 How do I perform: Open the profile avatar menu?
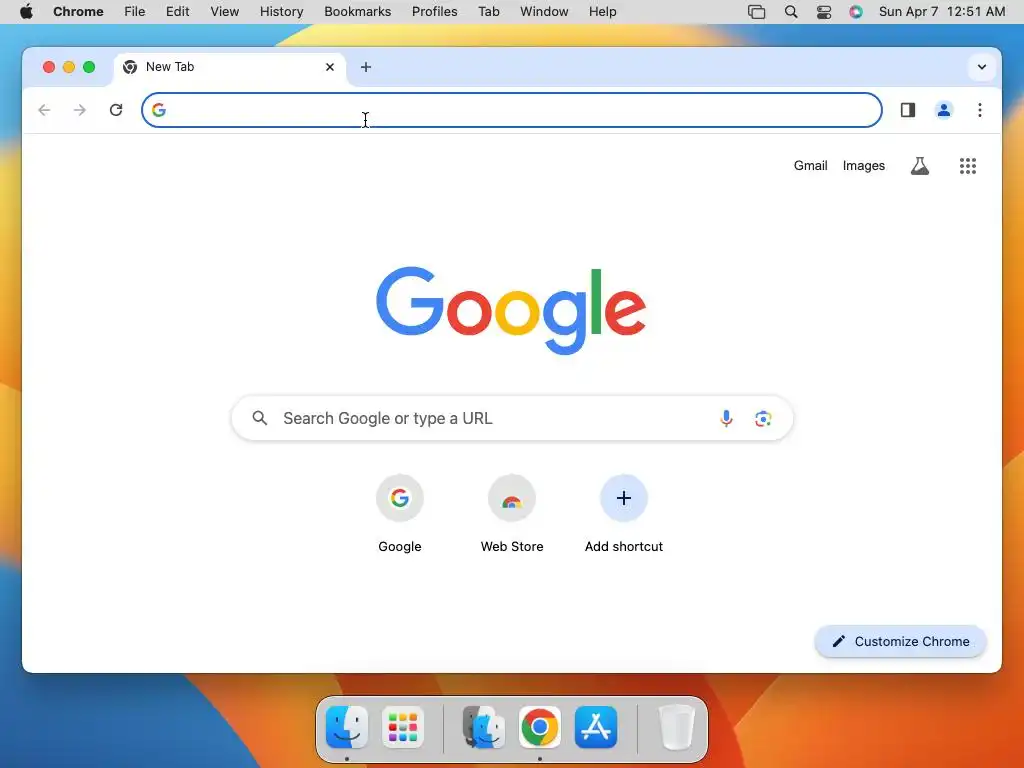coord(944,110)
